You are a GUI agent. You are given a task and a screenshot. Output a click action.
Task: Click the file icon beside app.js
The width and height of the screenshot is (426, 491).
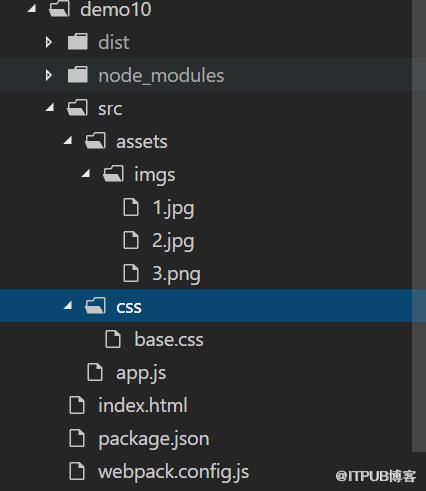pyautogui.click(x=95, y=372)
